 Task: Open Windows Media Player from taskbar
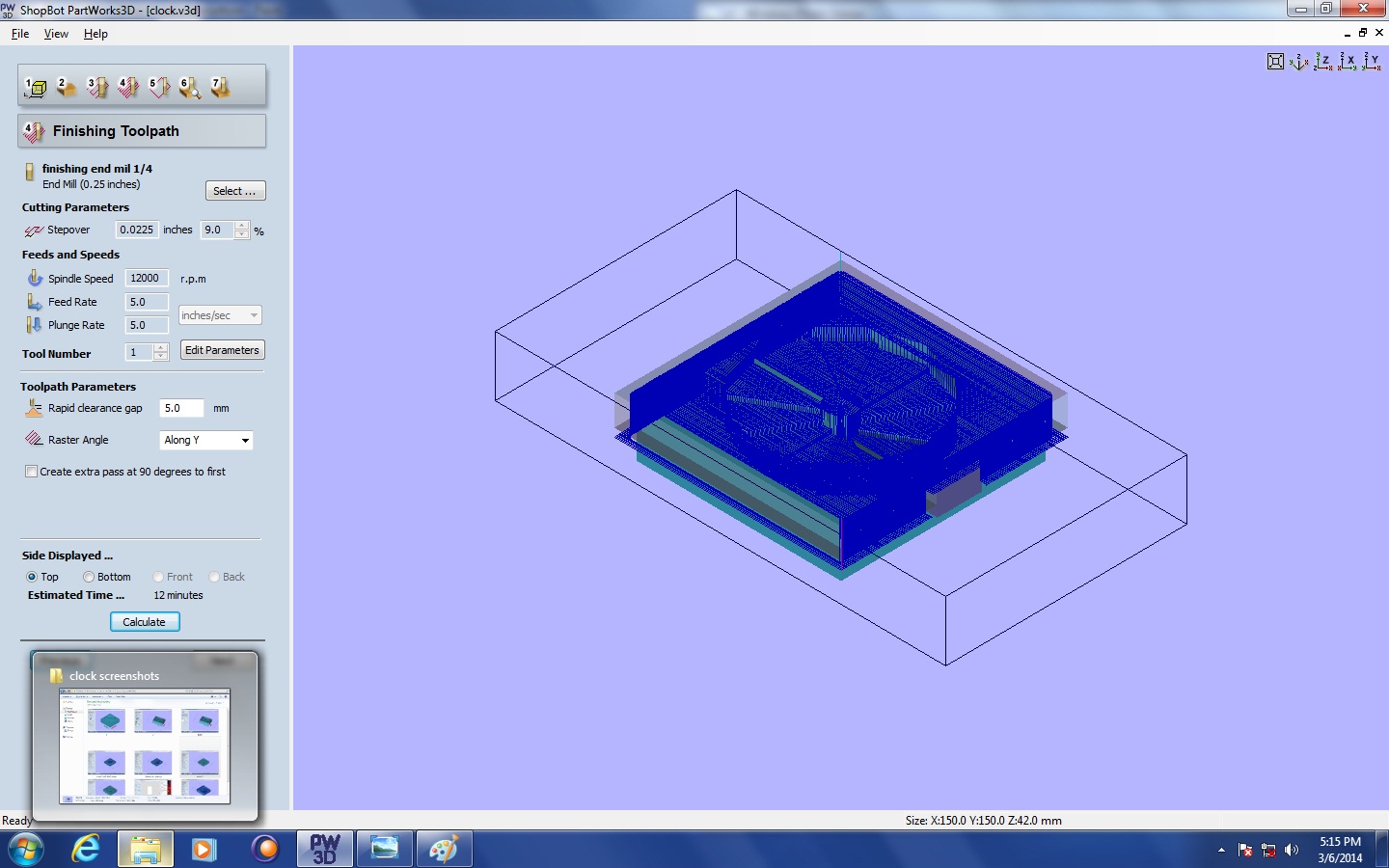(204, 849)
